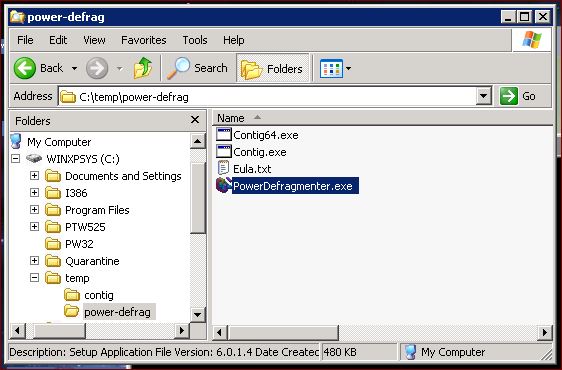
Task: Select the Contig64.exe file icon
Action: [224, 135]
